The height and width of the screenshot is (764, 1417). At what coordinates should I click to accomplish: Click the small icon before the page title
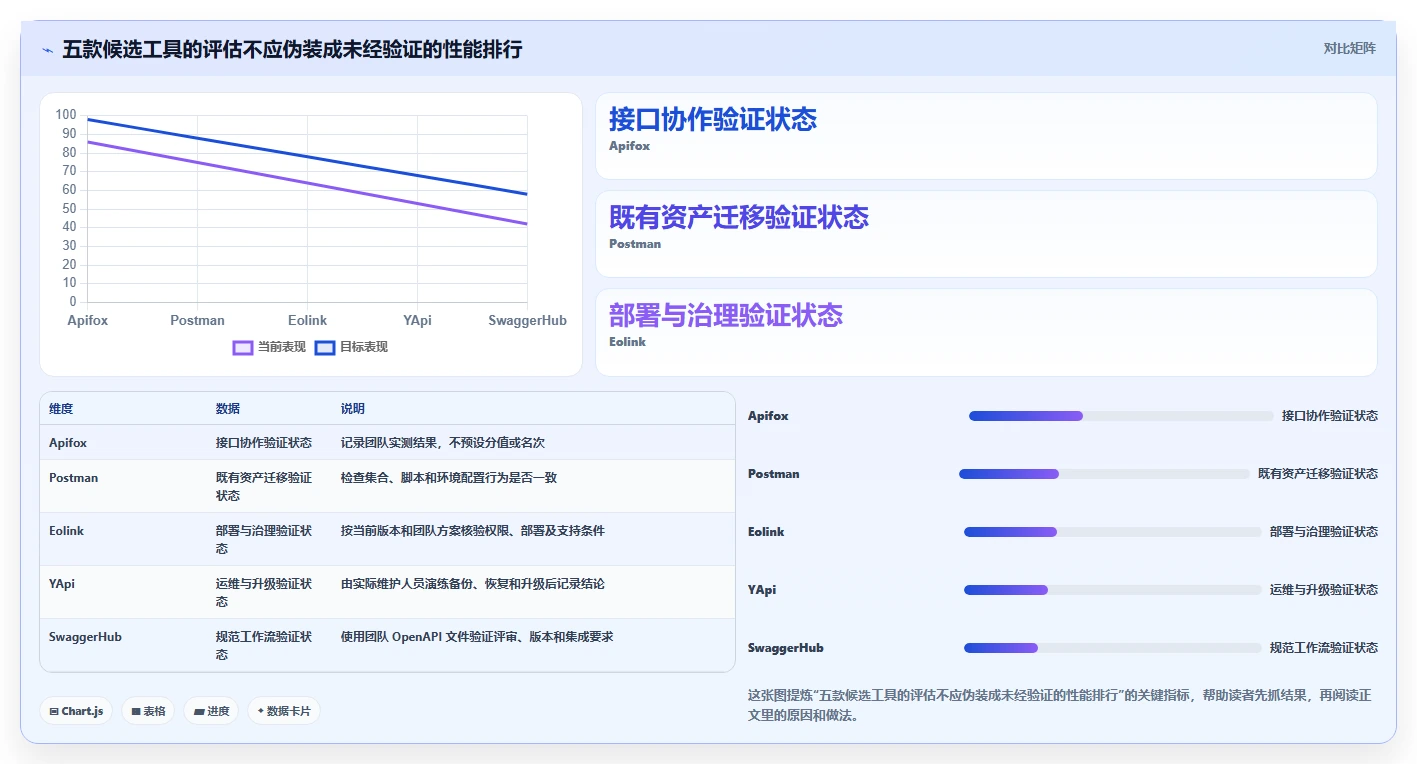pyautogui.click(x=47, y=50)
